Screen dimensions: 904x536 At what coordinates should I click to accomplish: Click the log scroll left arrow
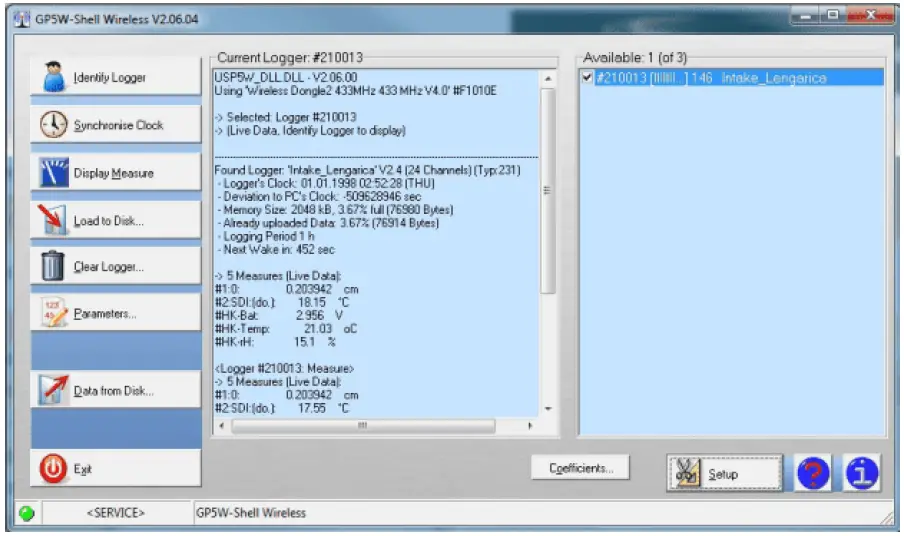222,426
